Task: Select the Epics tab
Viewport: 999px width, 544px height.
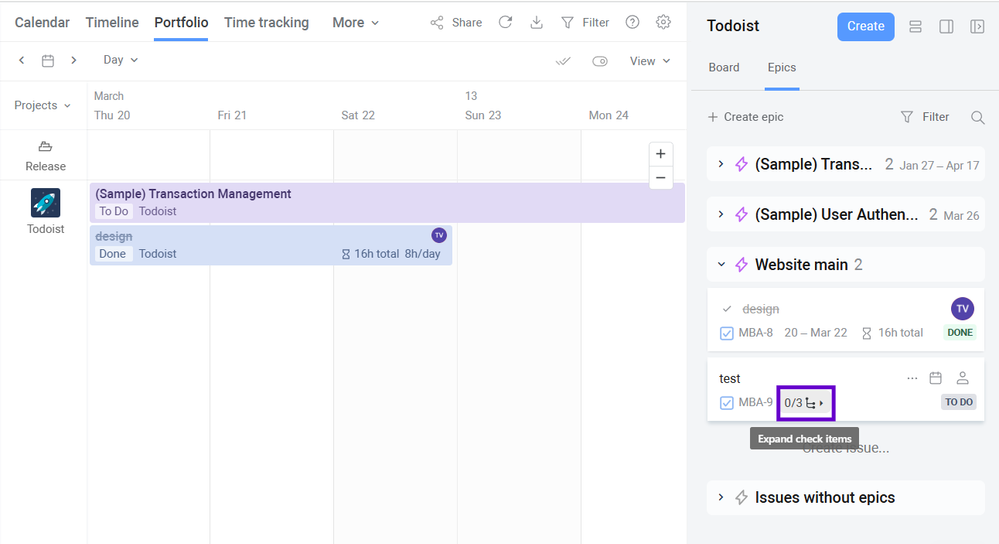Action: click(x=782, y=68)
